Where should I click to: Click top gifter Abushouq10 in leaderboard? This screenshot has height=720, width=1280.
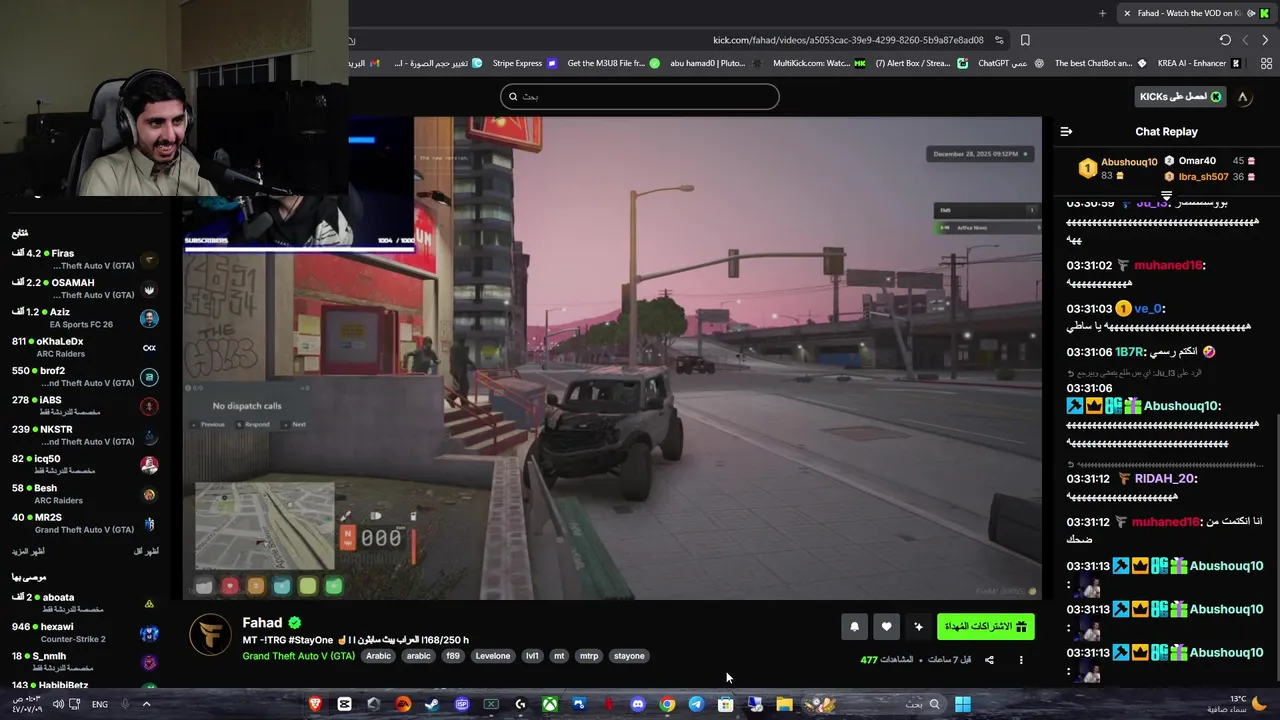coord(1129,162)
